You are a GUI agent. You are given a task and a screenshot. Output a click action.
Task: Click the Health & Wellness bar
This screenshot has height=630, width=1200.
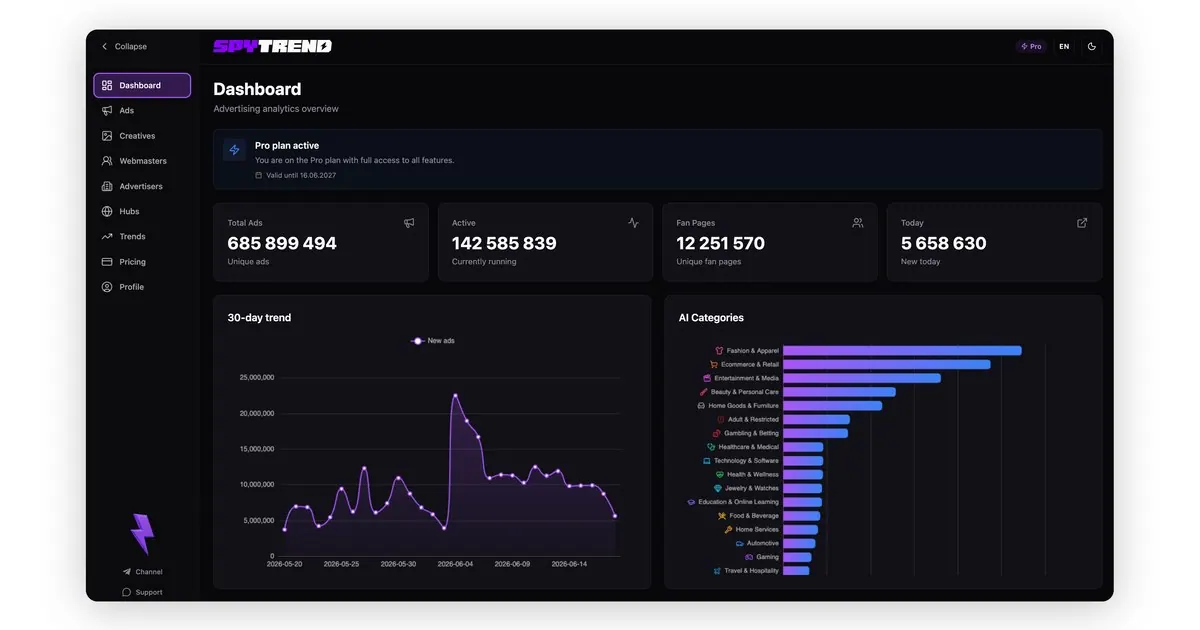pyautogui.click(x=803, y=475)
